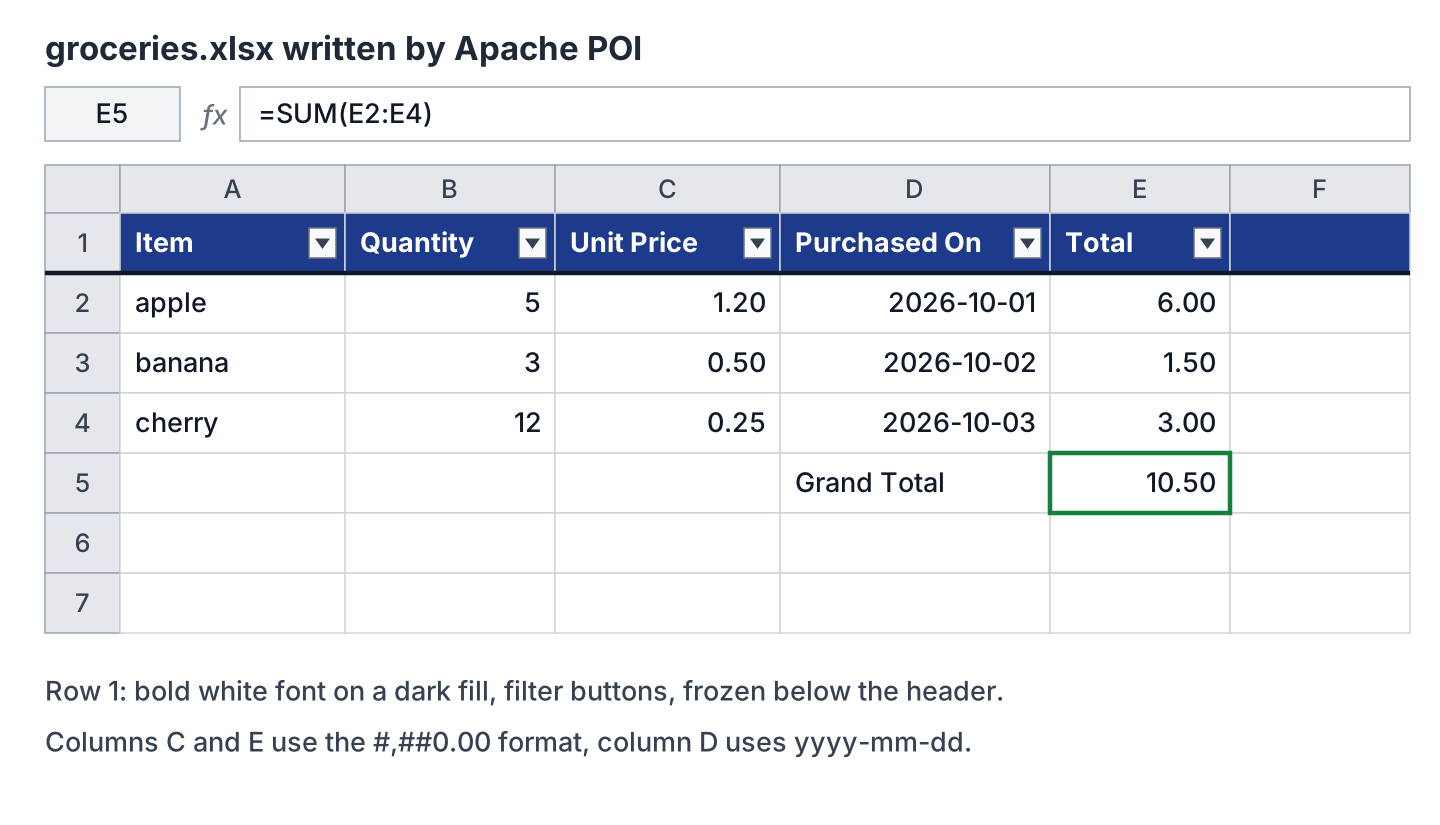Open the Quantity column filter dropdown

(x=533, y=243)
